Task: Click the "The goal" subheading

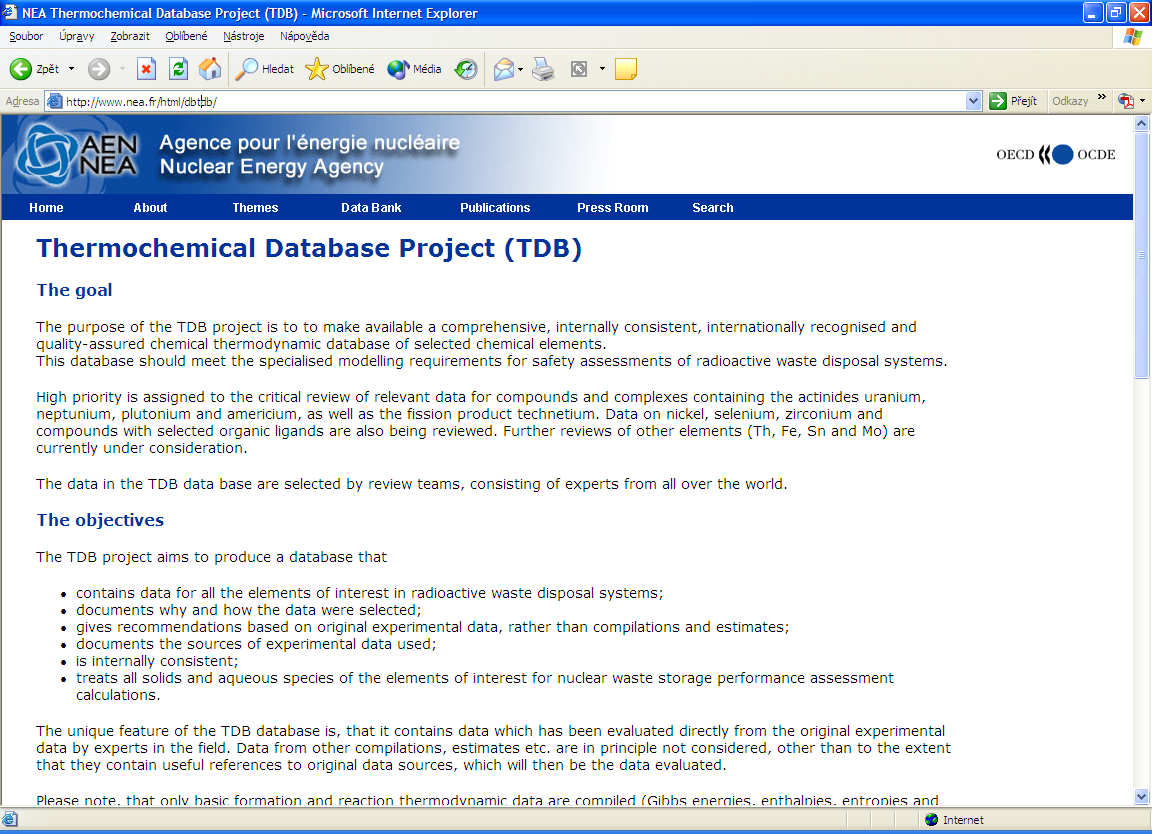Action: [x=74, y=290]
